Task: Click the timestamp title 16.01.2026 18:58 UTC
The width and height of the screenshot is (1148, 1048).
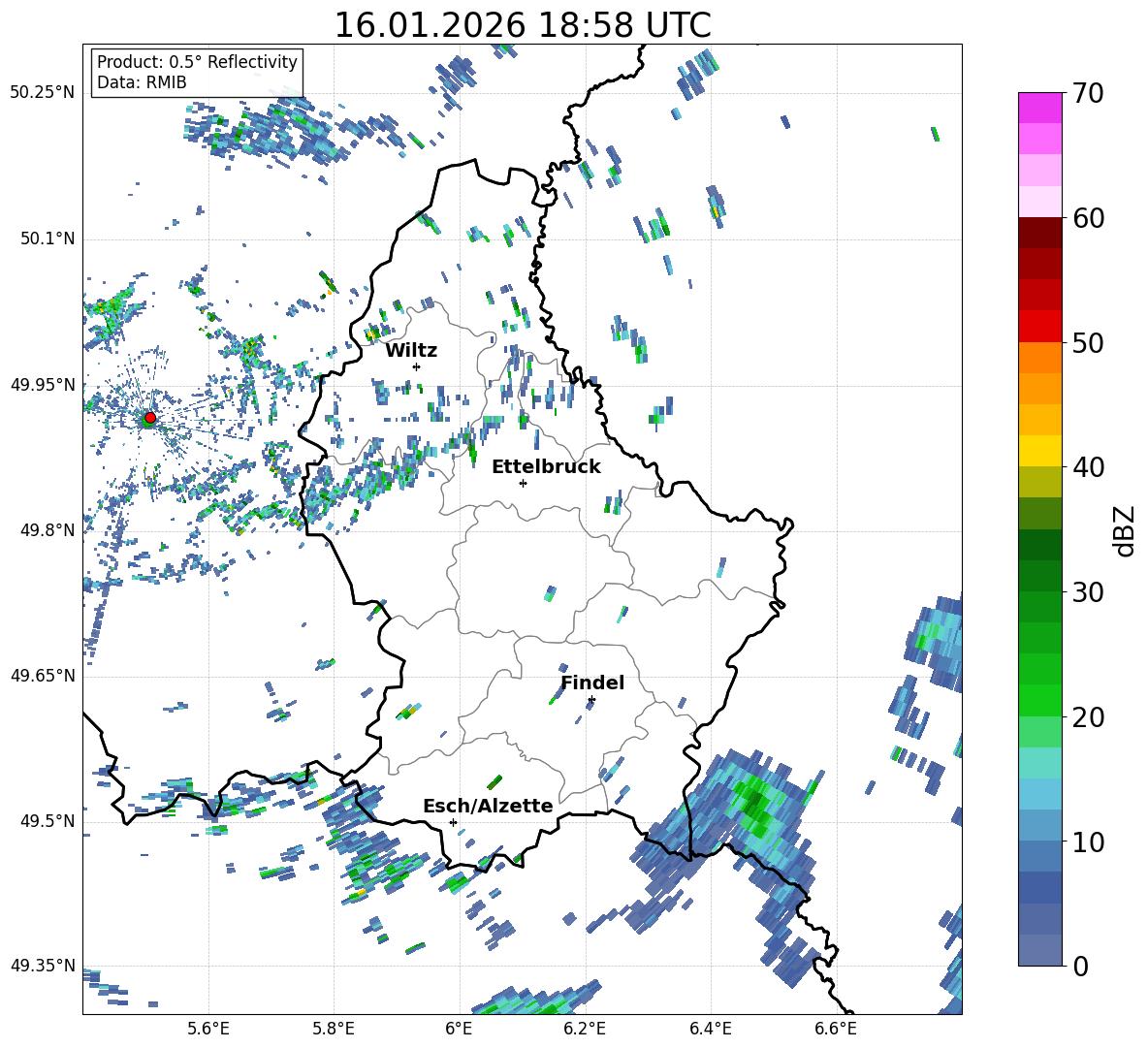Action: click(523, 25)
